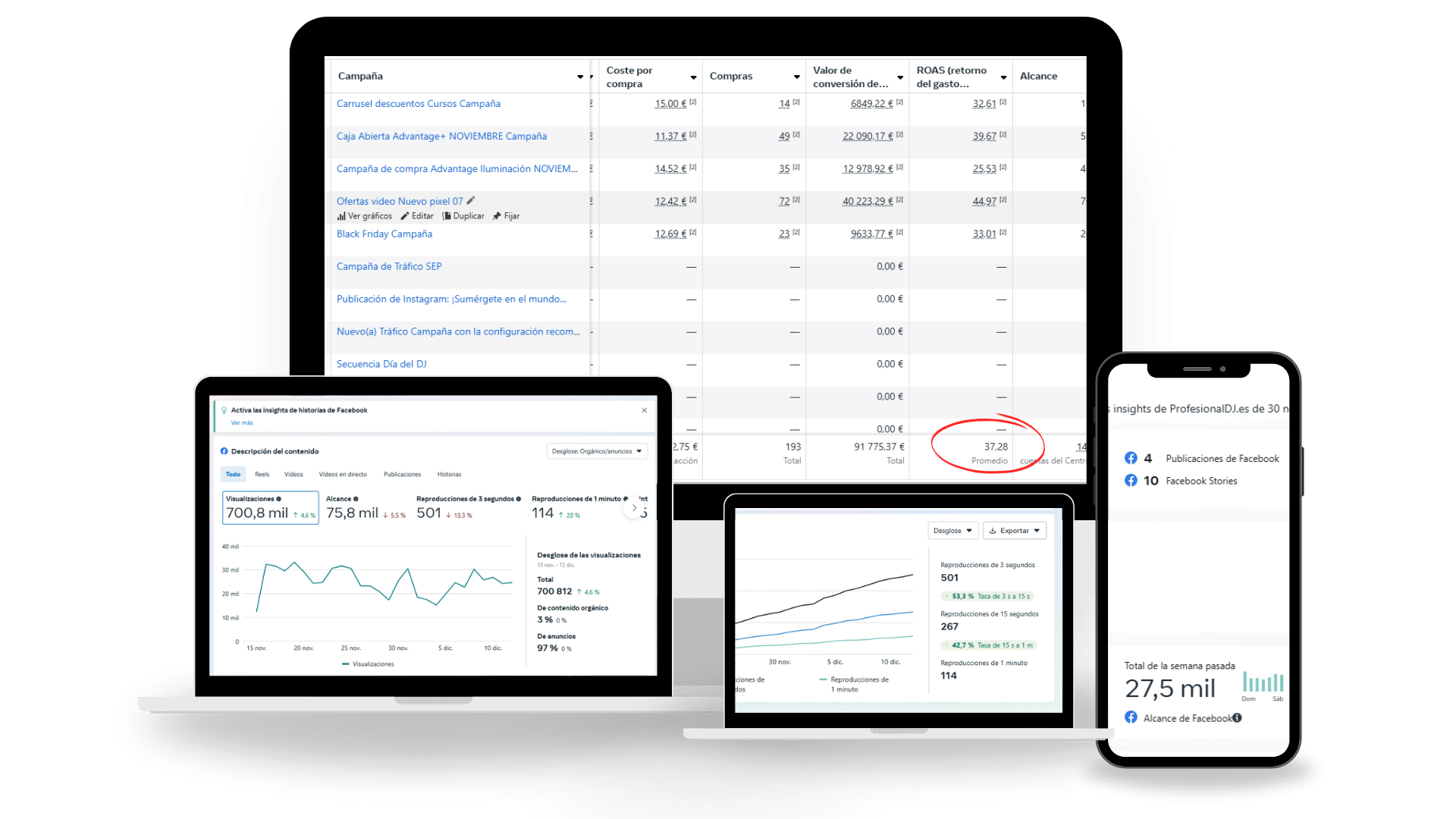Click info icon beside Reproducciones de 3 segundos
Image resolution: width=1456 pixels, height=819 pixels.
(519, 499)
